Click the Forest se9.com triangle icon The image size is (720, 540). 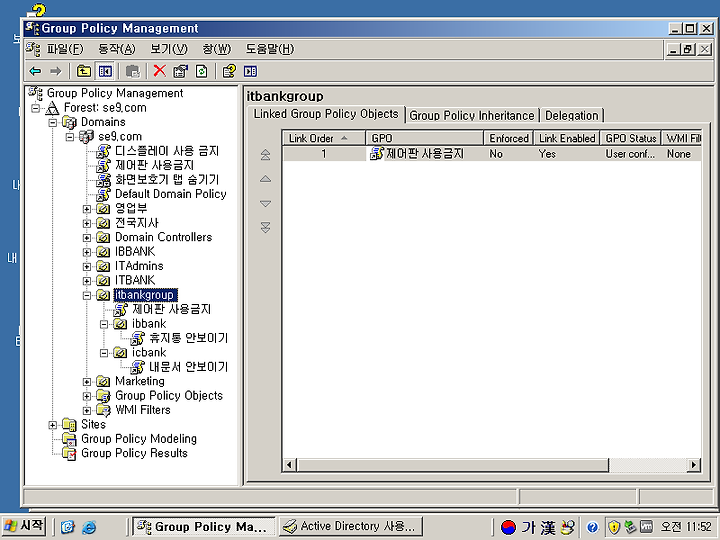point(52,108)
